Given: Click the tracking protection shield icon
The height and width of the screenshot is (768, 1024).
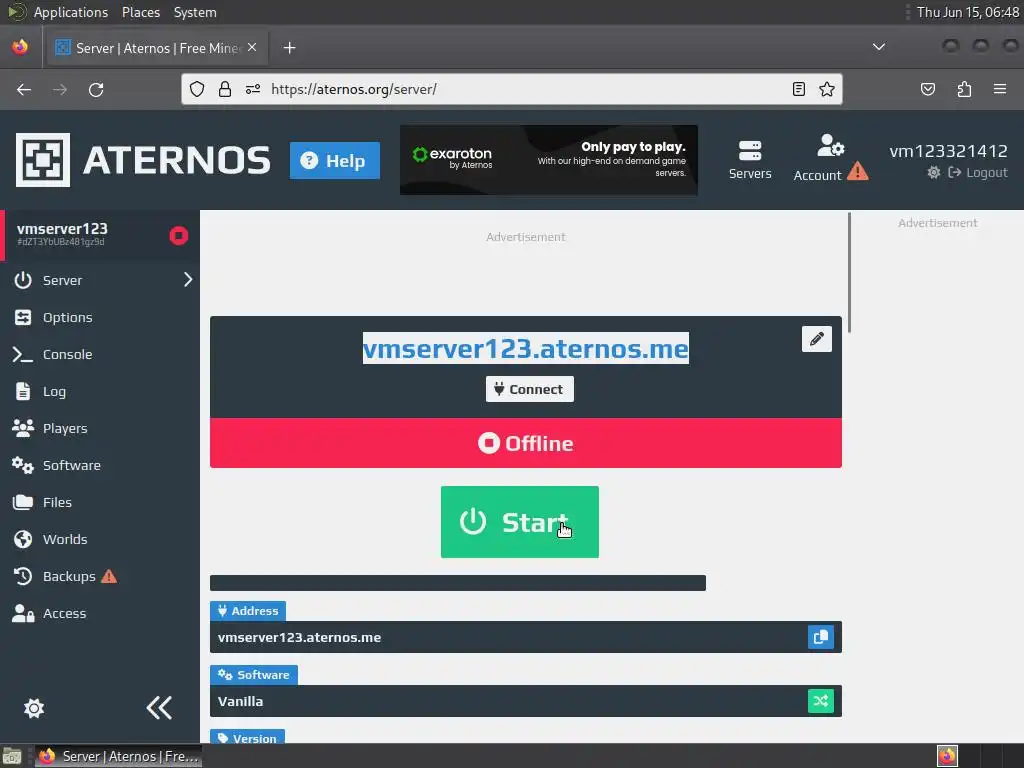Looking at the screenshot, I should (197, 89).
